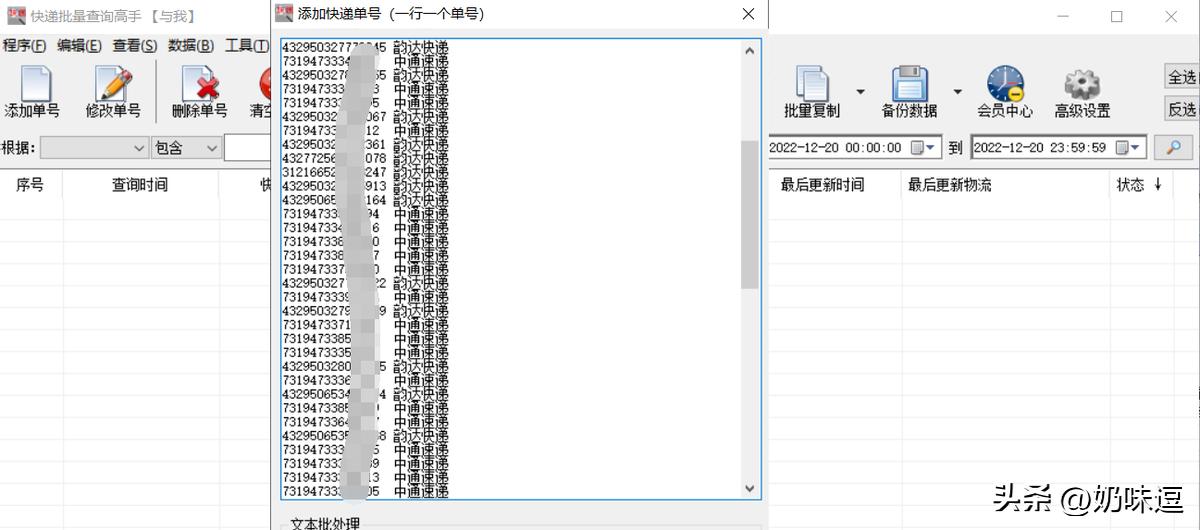Click the 添加快递单号 dialog title icon
The width and height of the screenshot is (1200, 530).
(x=284, y=13)
